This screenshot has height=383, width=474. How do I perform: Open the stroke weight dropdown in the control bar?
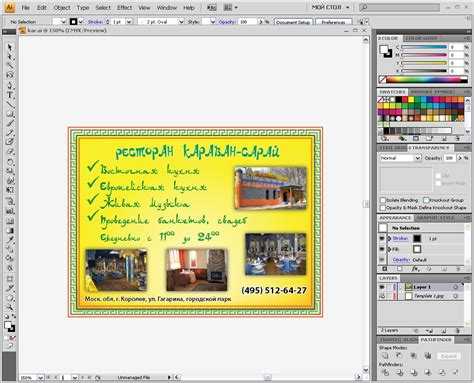click(129, 22)
